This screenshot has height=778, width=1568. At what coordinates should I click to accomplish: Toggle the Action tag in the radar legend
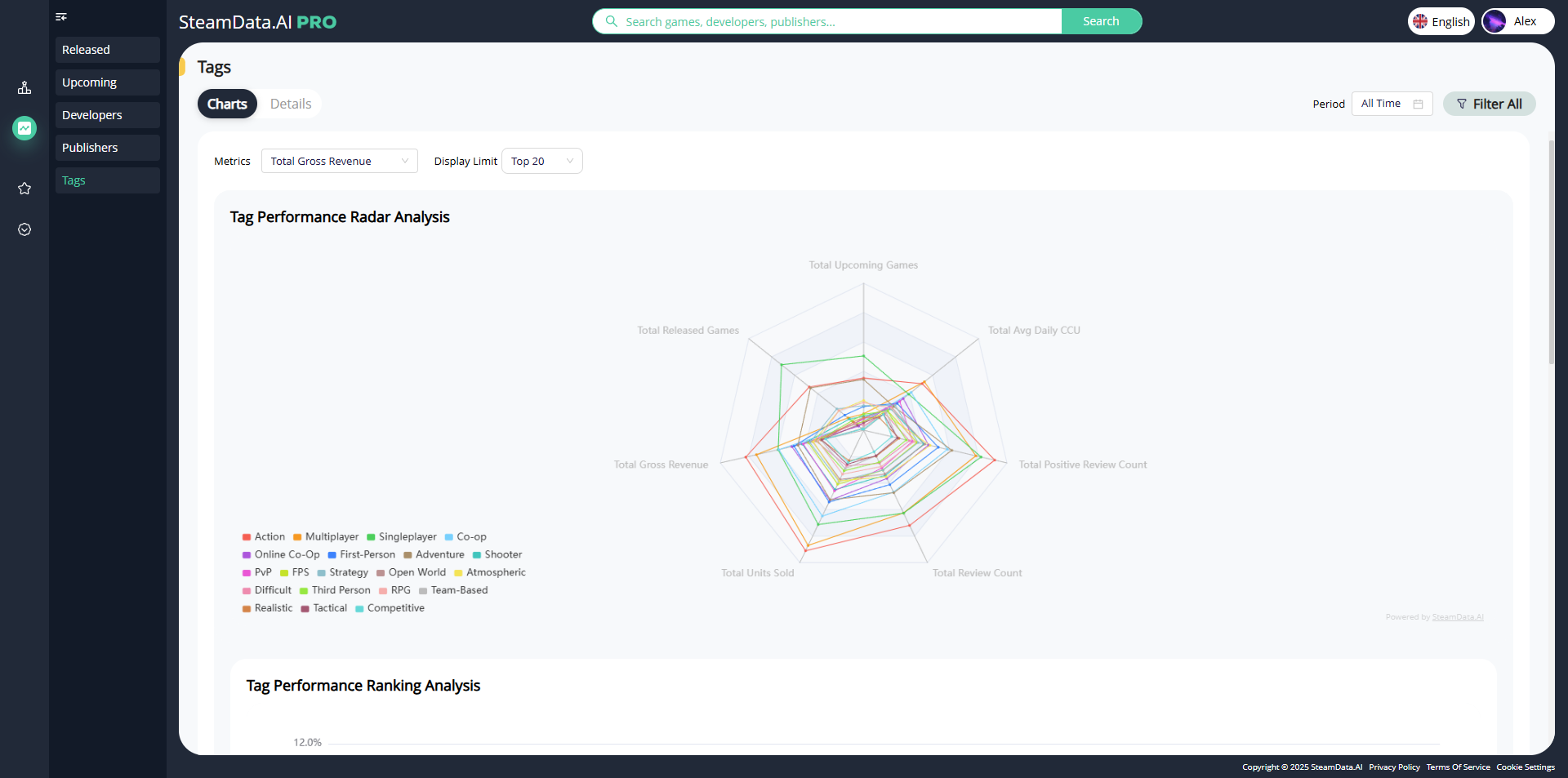263,536
